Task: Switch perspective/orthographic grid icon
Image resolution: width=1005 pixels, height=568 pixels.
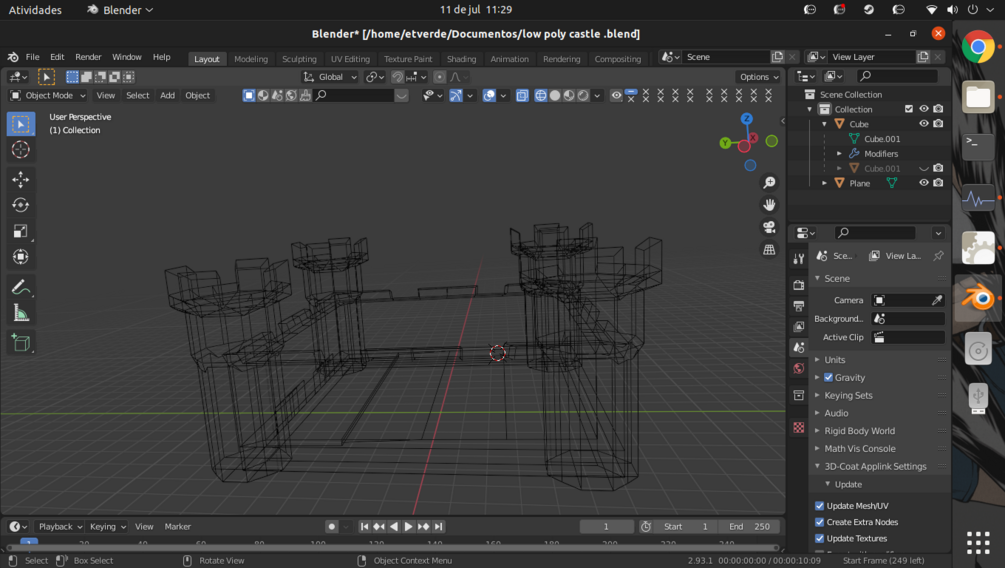Action: (769, 250)
